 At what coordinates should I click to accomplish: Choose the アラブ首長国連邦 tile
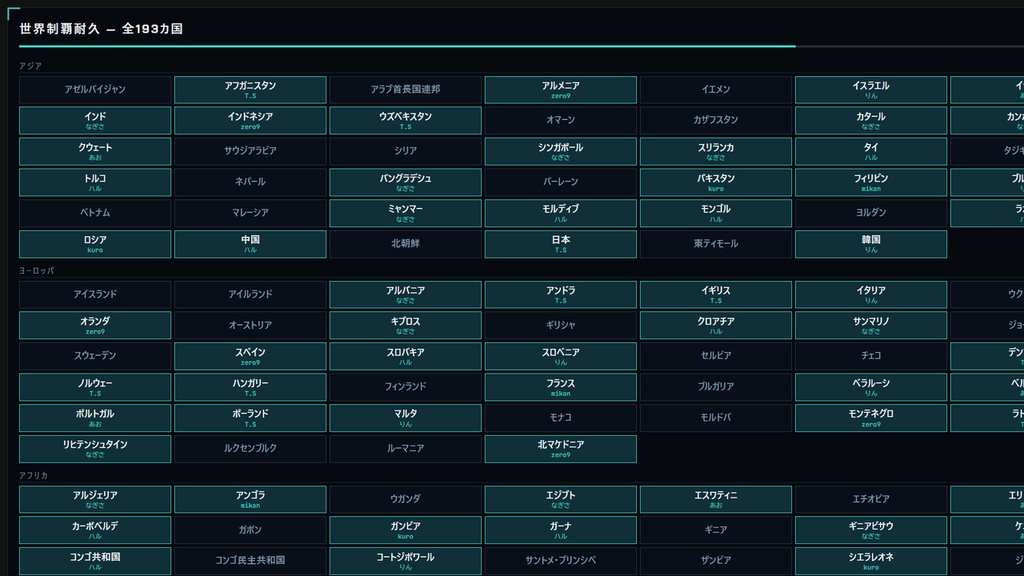(x=406, y=89)
